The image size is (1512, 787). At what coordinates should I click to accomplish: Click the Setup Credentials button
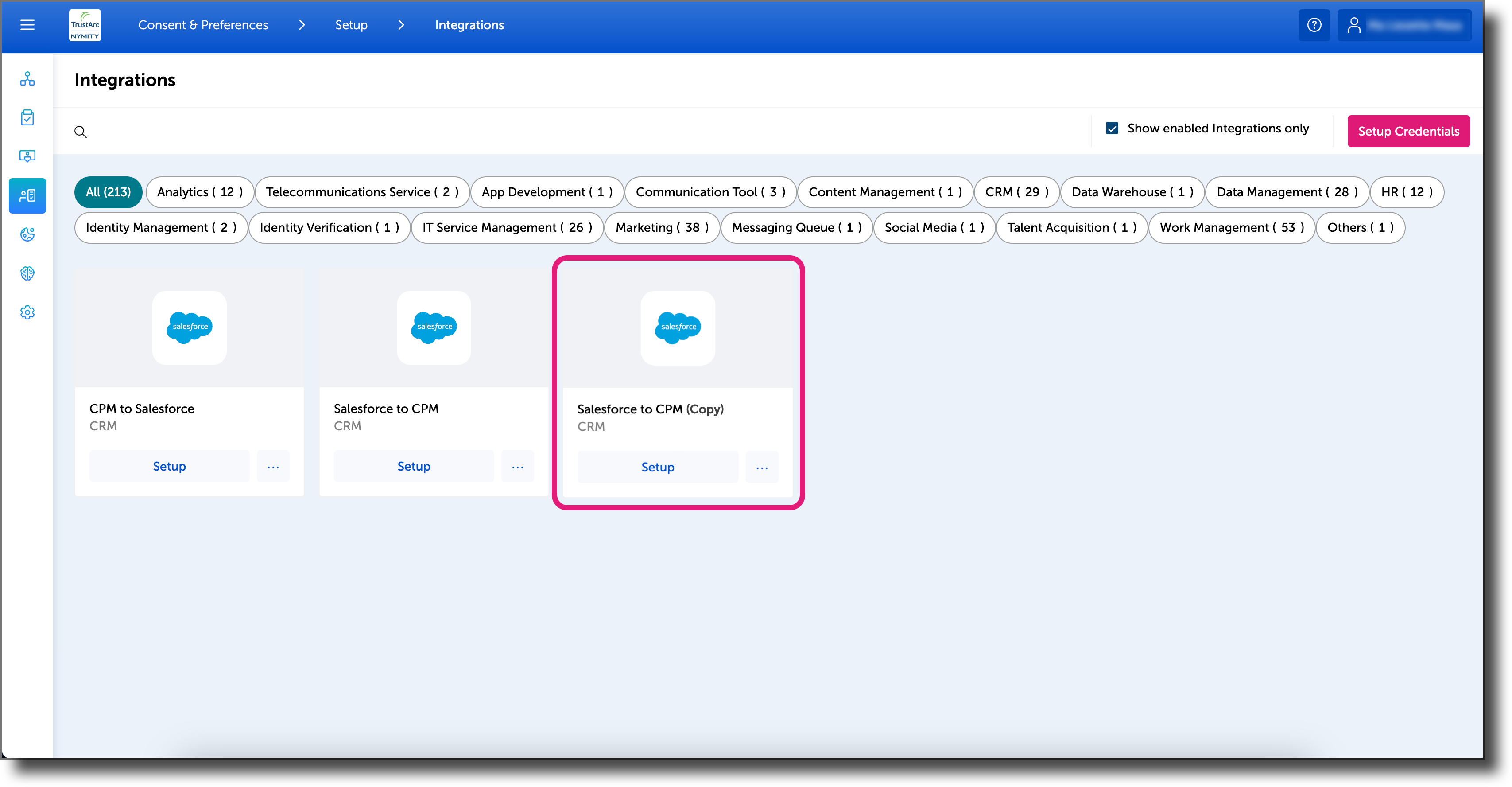1408,132
